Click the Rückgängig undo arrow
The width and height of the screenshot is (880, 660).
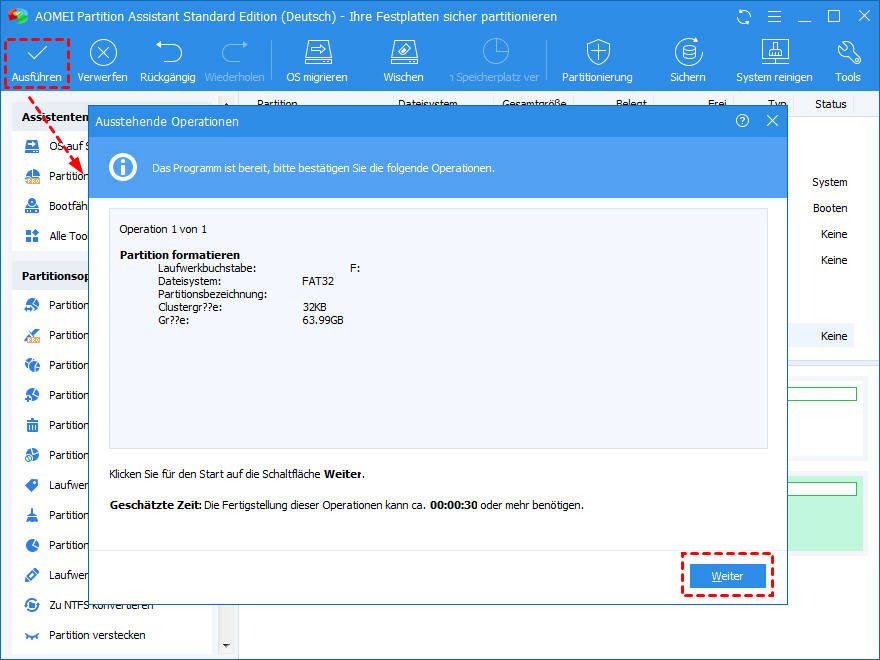point(168,52)
